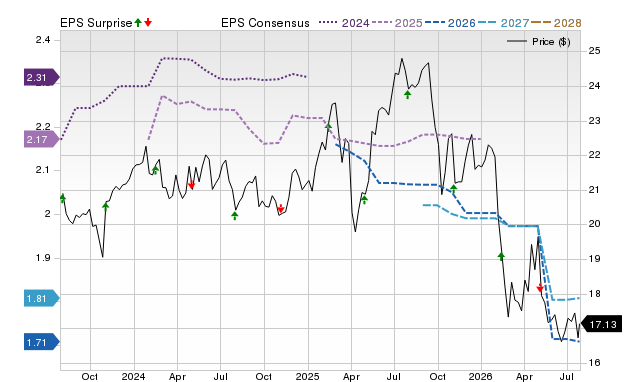640x382 pixels.
Task: Select the 2024 dotted series in the legend
Action: click(344, 23)
